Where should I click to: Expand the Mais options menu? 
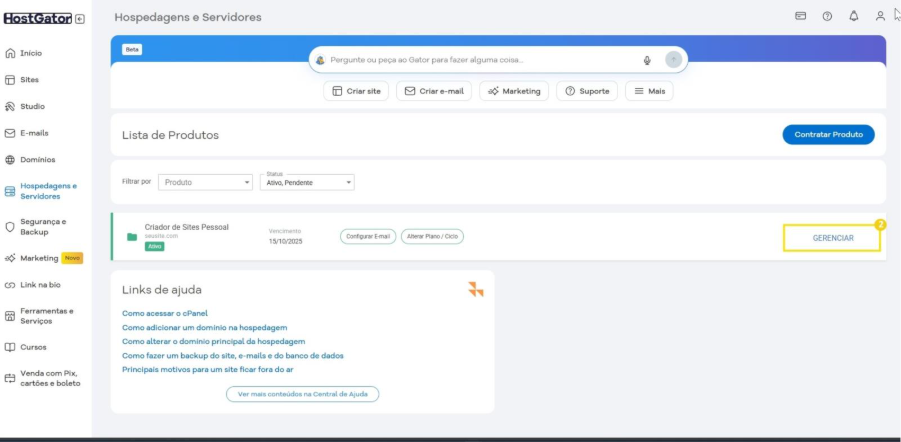click(649, 91)
